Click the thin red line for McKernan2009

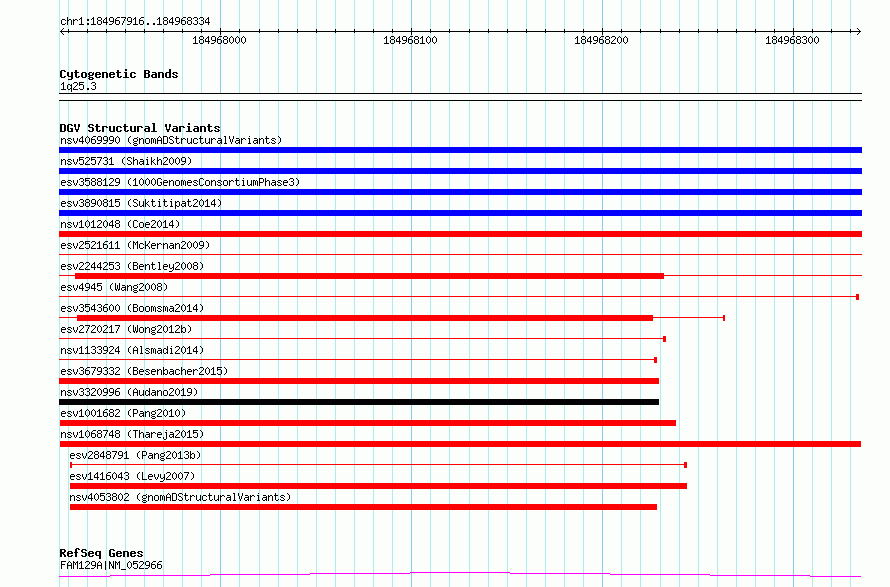pos(460,254)
